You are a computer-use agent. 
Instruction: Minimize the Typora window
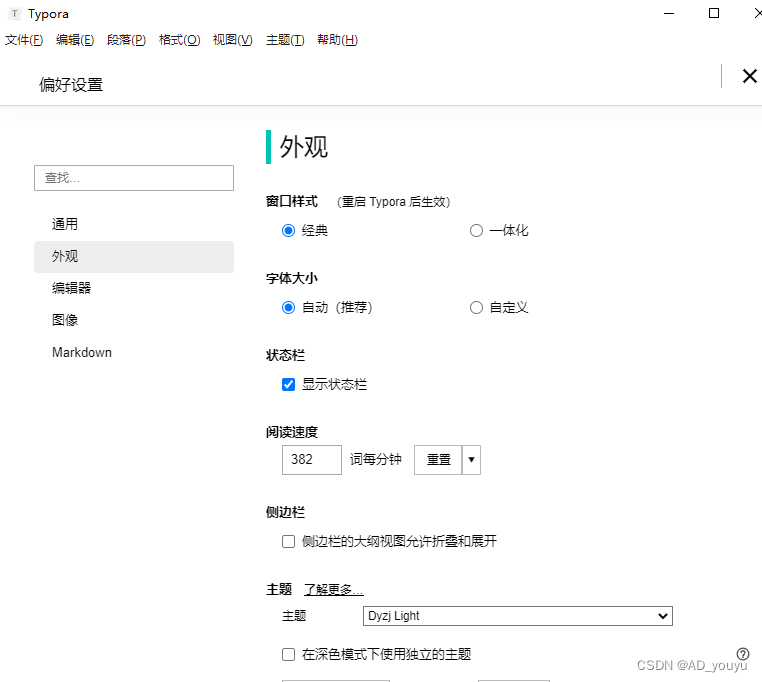[669, 14]
